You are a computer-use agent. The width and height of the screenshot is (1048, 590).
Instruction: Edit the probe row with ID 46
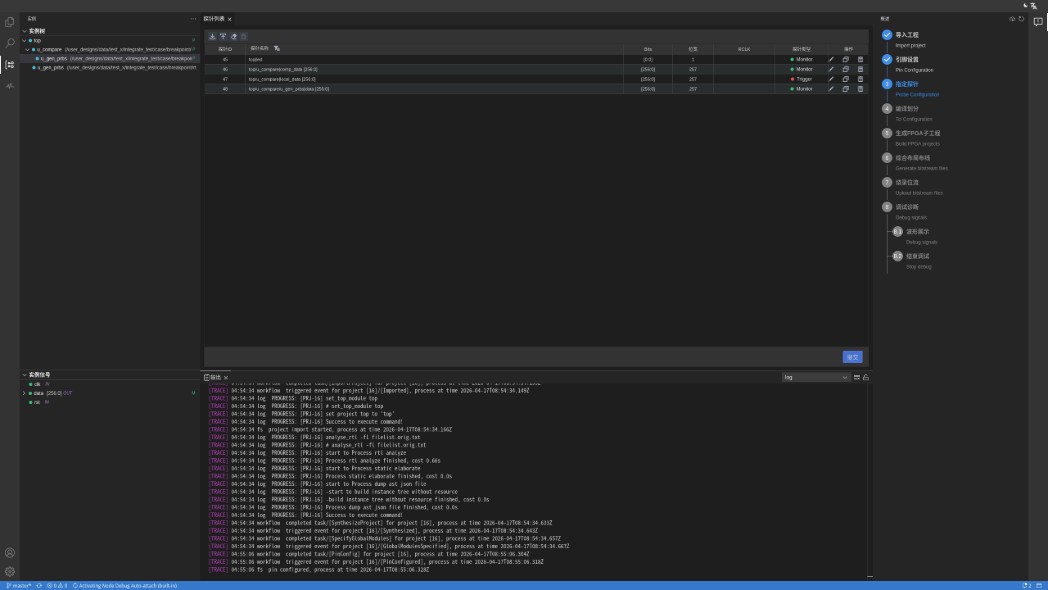pyautogui.click(x=831, y=69)
